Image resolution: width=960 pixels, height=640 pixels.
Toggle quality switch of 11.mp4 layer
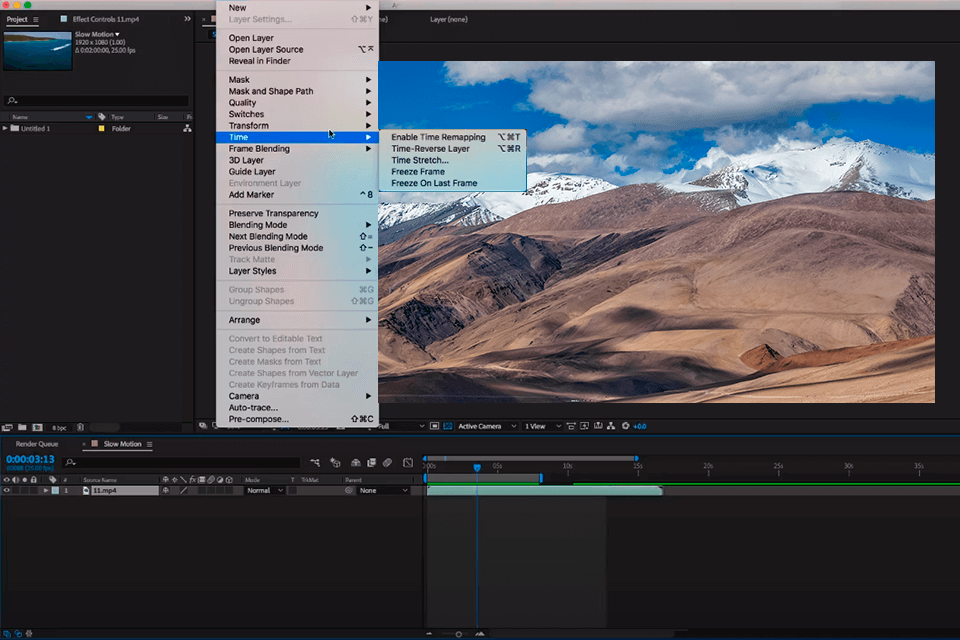point(183,491)
